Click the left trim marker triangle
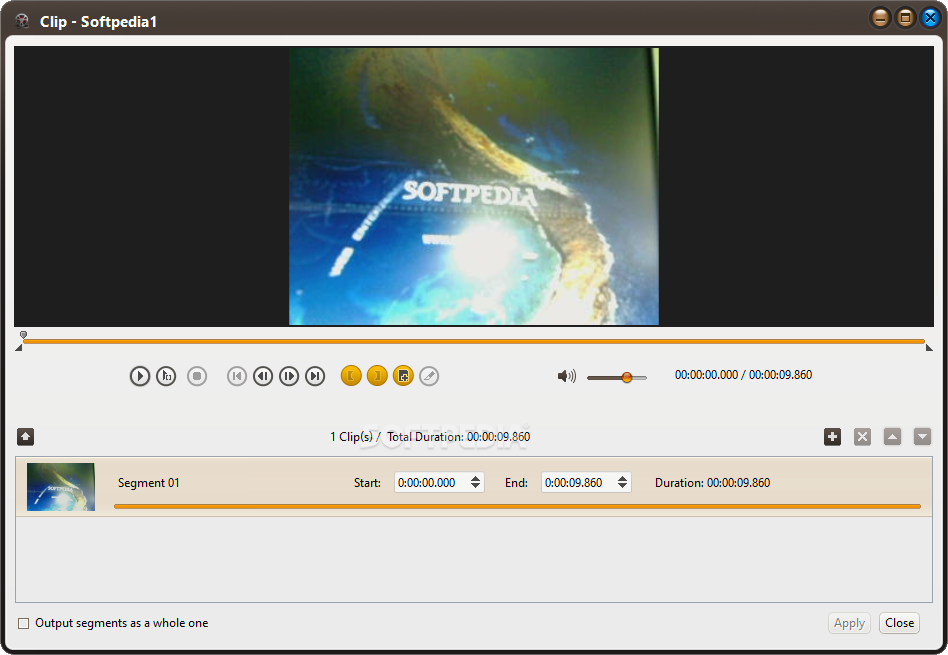948x655 pixels. pyautogui.click(x=19, y=347)
